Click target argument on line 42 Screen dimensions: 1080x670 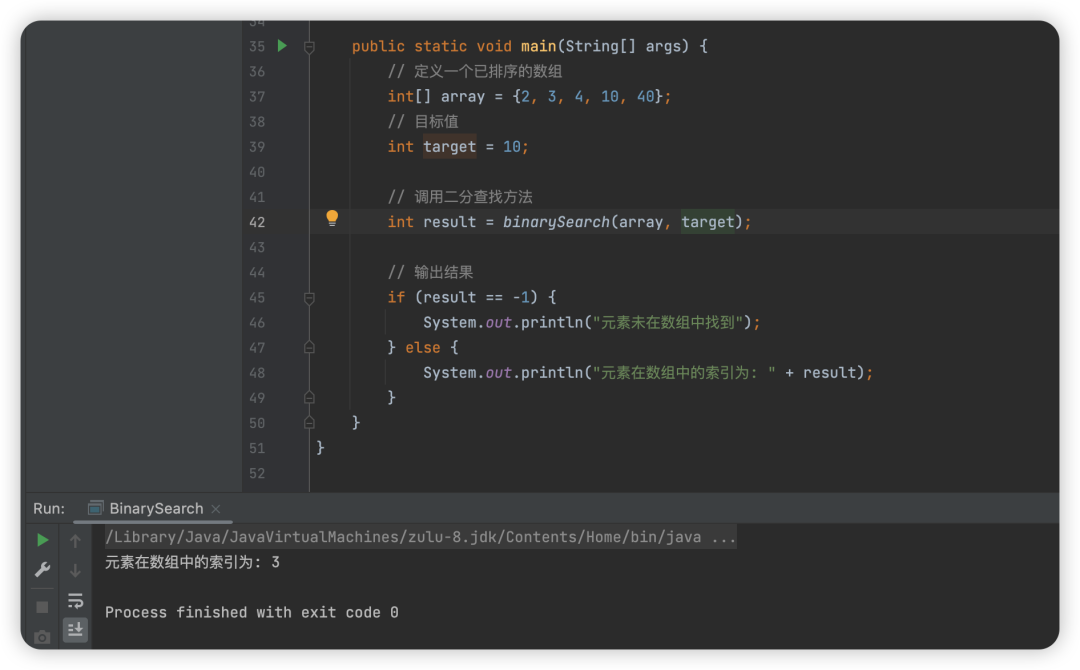707,222
